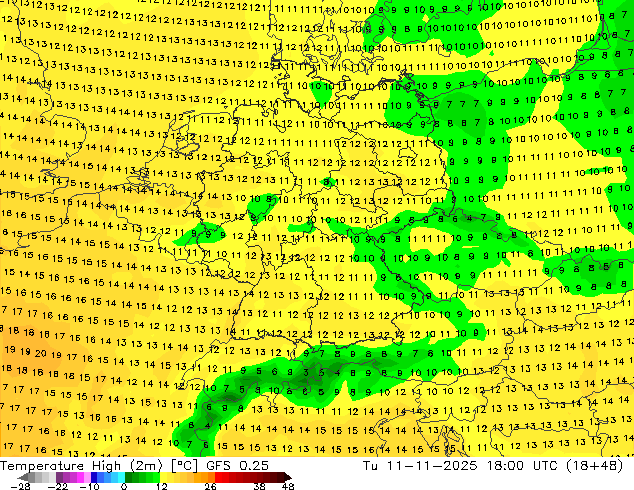Click the grey section of the color scale

pyautogui.click(x=38, y=477)
